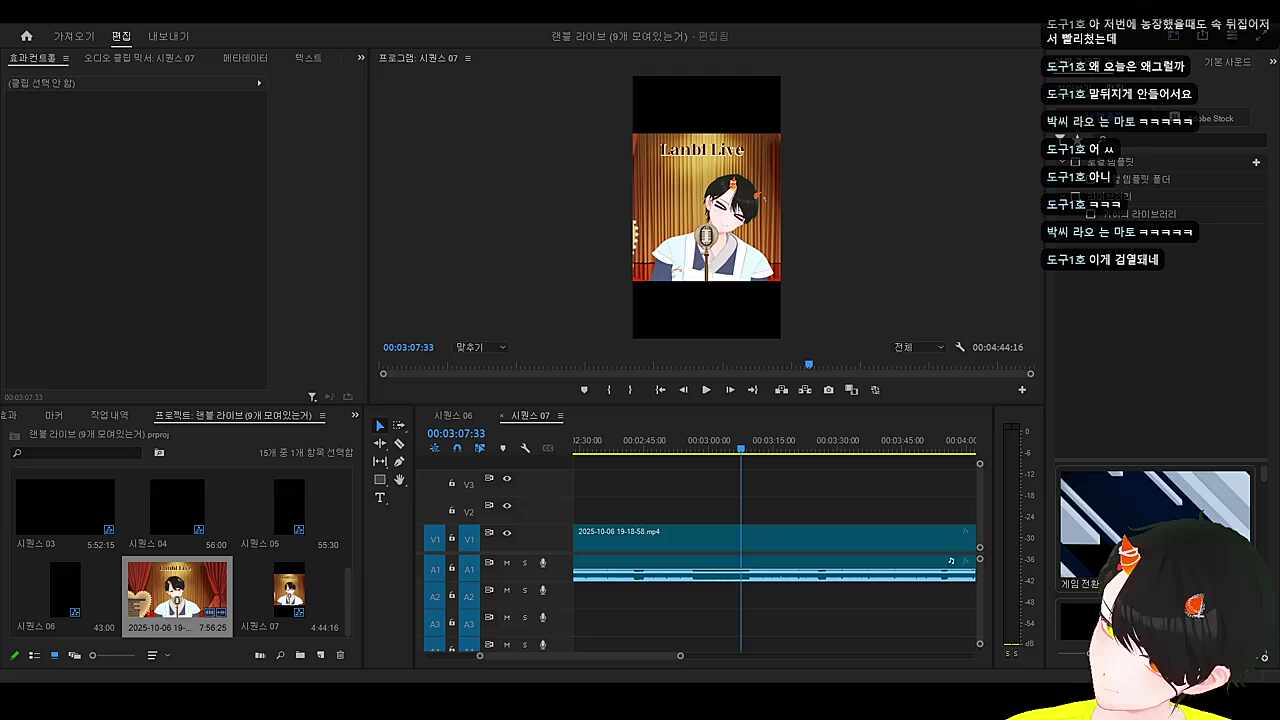
Task: Open timeline display settings wrench
Action: tap(525, 448)
